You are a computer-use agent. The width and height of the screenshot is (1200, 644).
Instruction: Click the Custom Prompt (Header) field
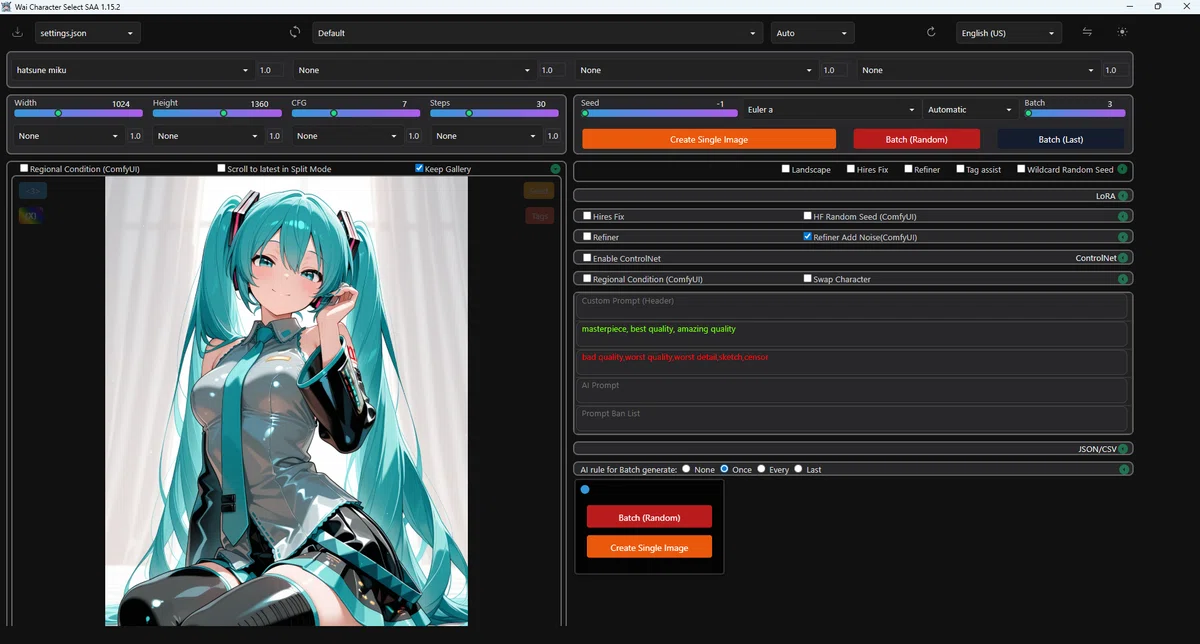coord(854,305)
